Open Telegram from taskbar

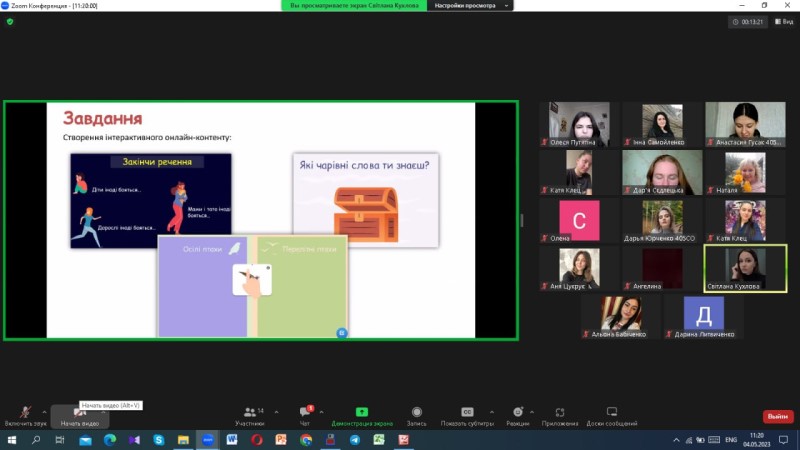(355, 440)
